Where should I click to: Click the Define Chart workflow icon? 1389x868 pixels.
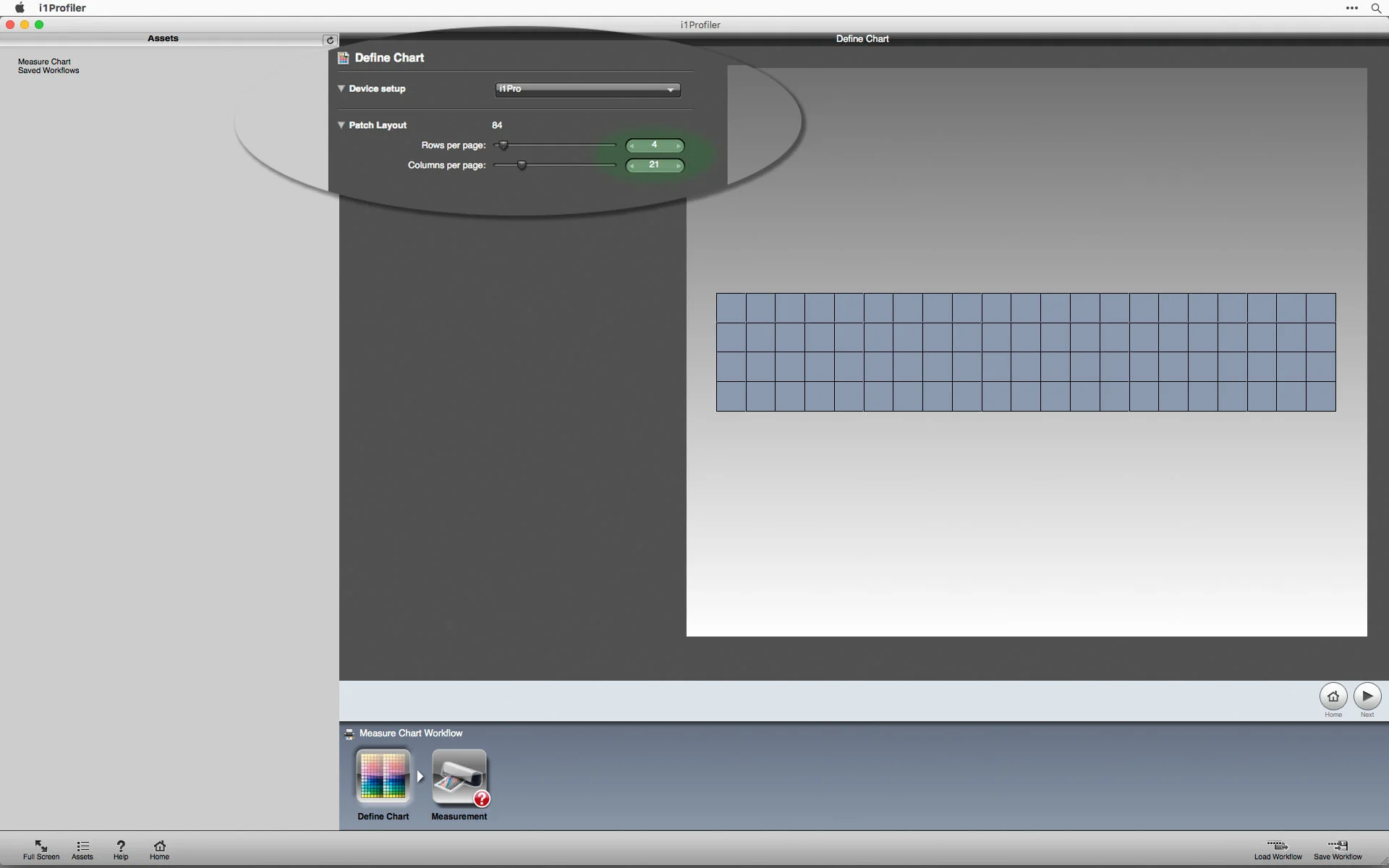pos(383,776)
